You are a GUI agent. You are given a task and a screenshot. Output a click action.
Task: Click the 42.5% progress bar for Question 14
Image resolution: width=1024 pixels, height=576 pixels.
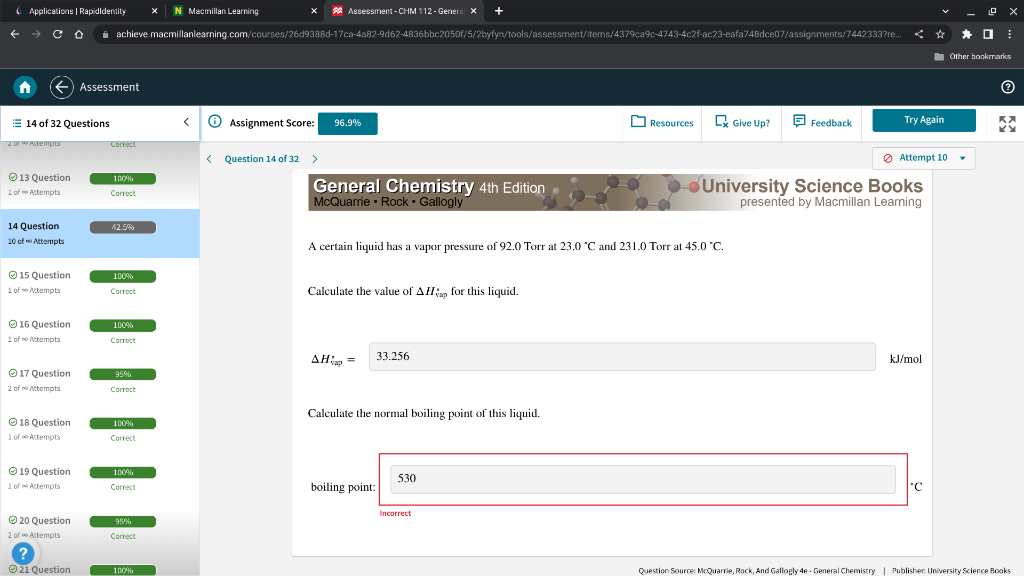[x=121, y=225]
